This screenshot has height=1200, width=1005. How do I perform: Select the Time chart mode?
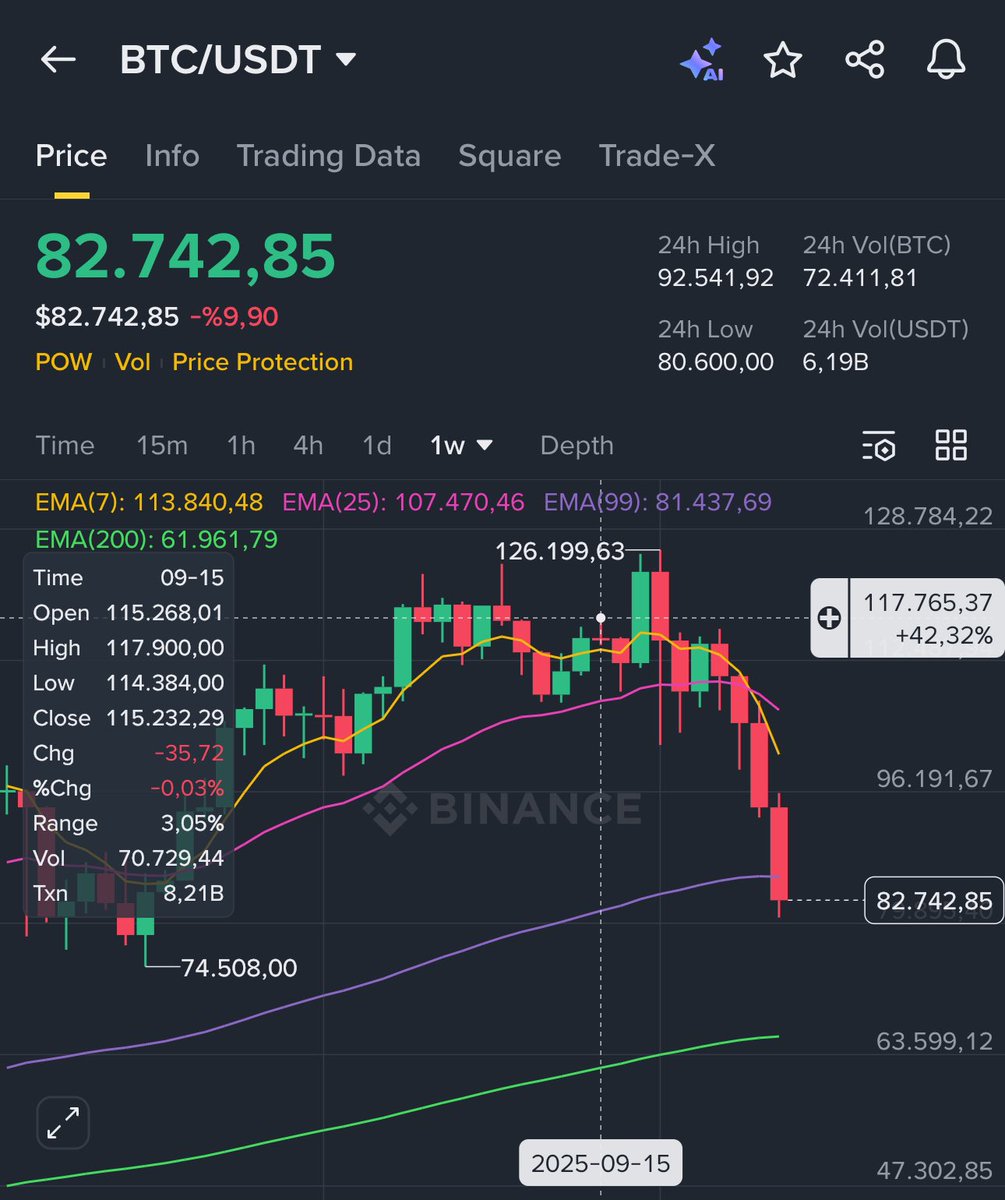[x=65, y=446]
